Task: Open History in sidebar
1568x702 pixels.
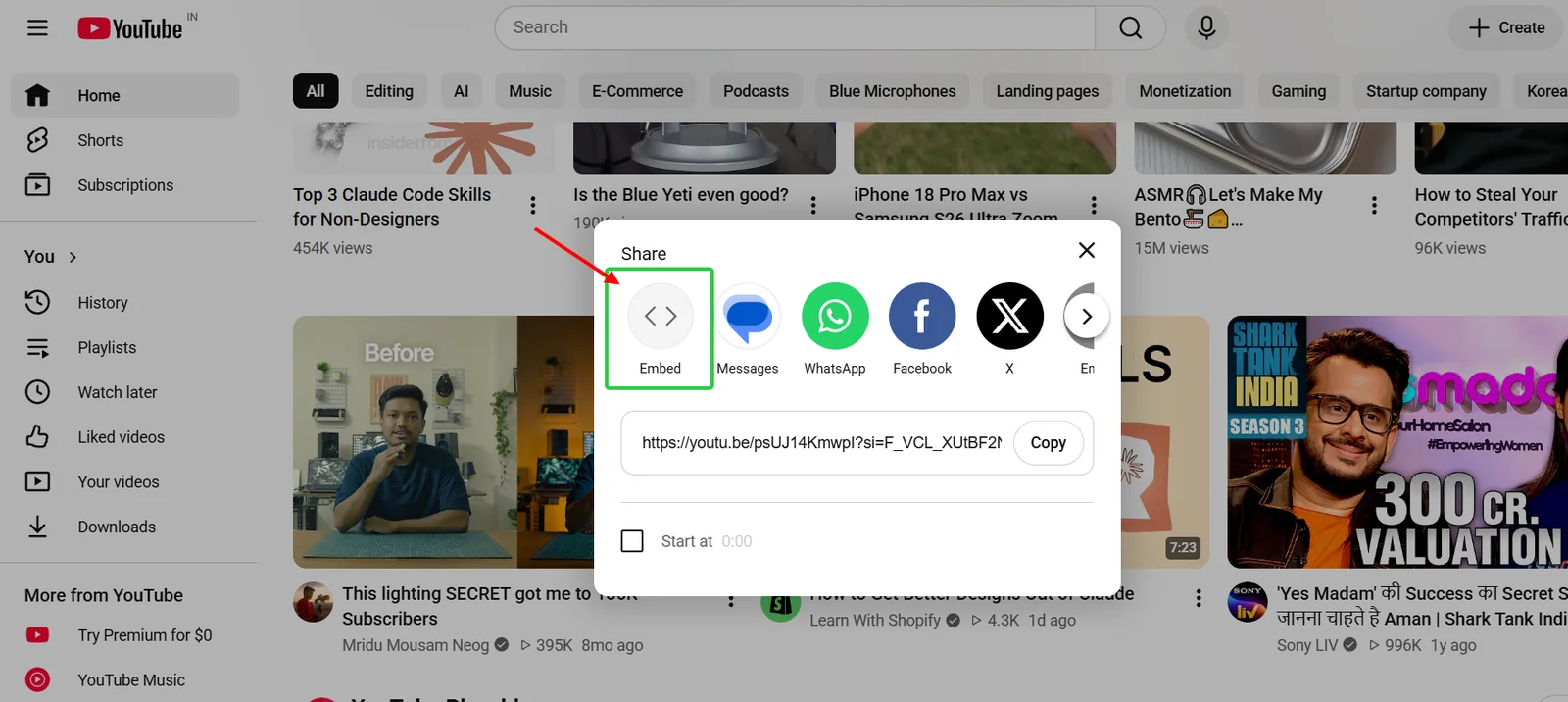Action: (x=125, y=303)
